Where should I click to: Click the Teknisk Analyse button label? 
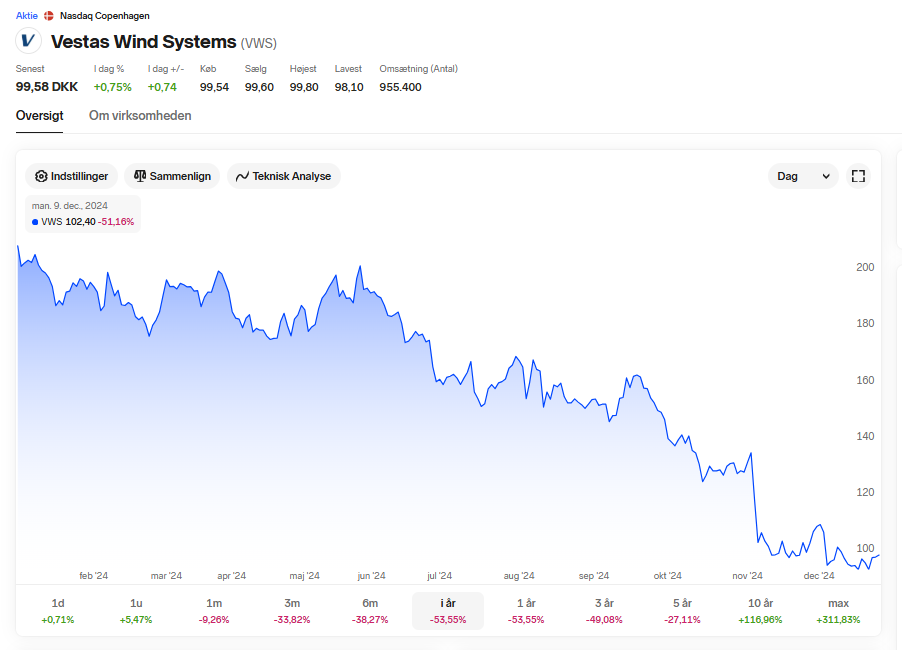click(292, 176)
